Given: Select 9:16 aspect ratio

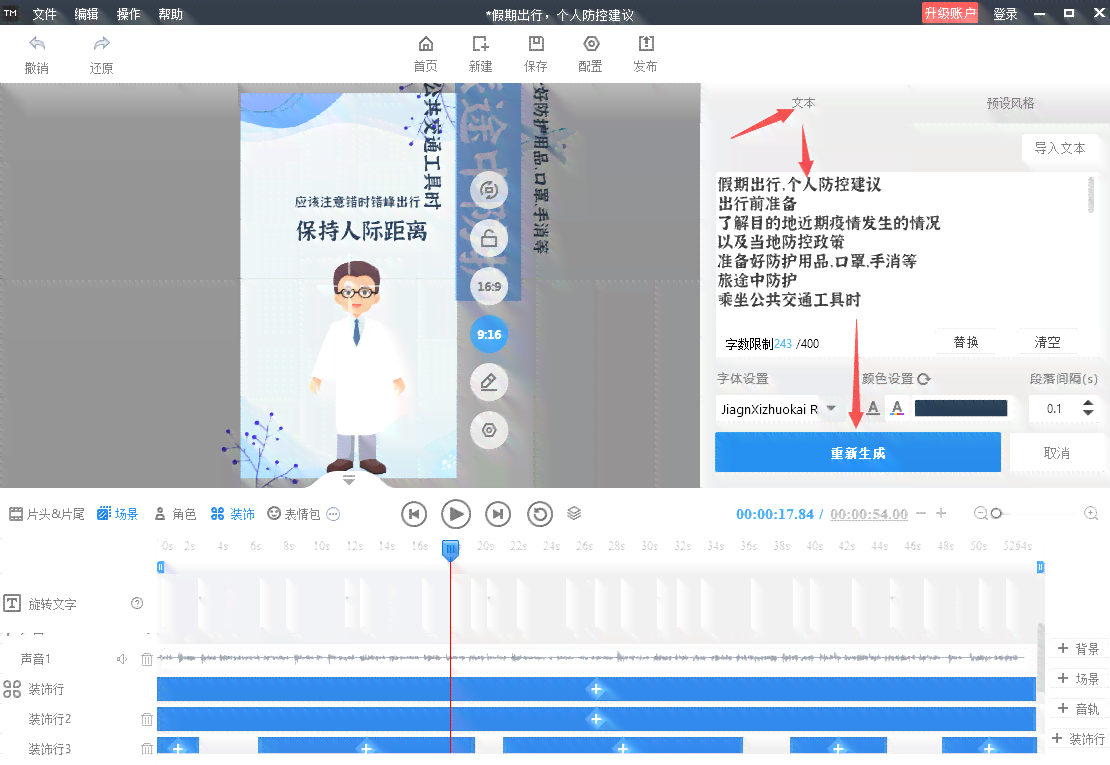Looking at the screenshot, I should tap(489, 334).
